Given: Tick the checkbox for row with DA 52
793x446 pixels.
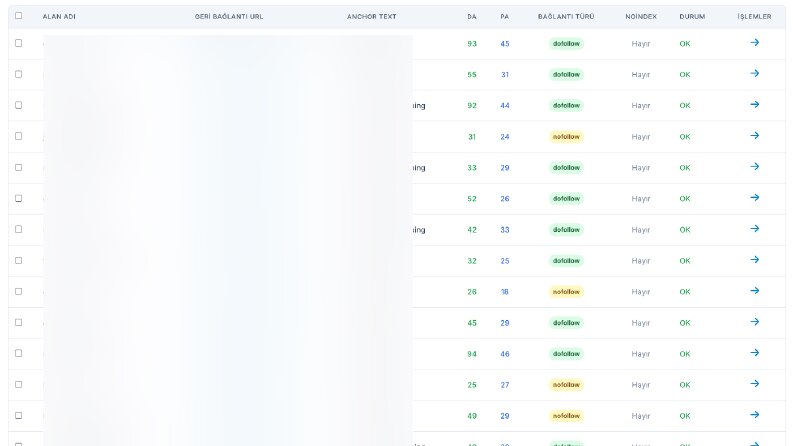Looking at the screenshot, I should coord(19,198).
